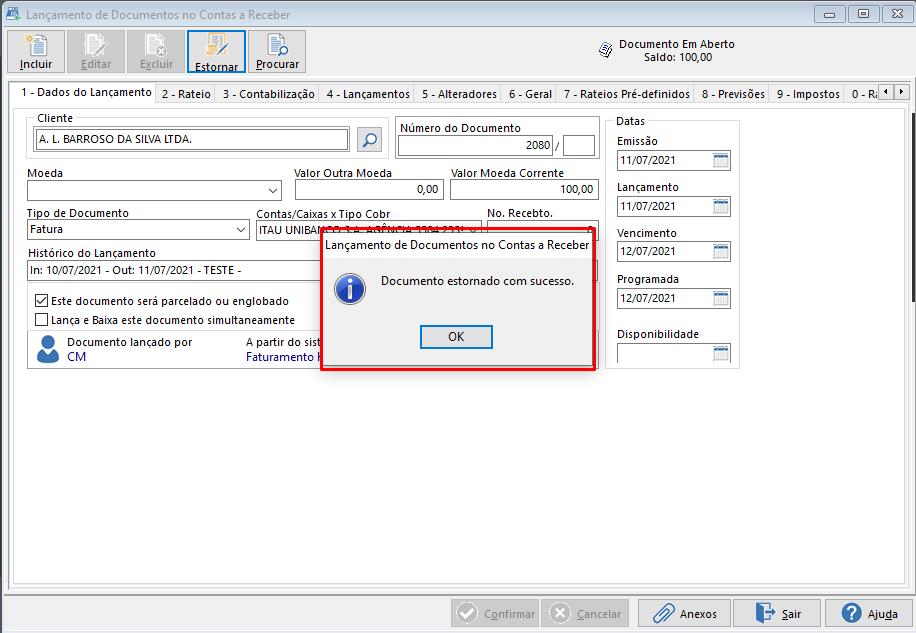Click the user avatar beside Documento lançado por
916x633 pixels.
coord(47,349)
